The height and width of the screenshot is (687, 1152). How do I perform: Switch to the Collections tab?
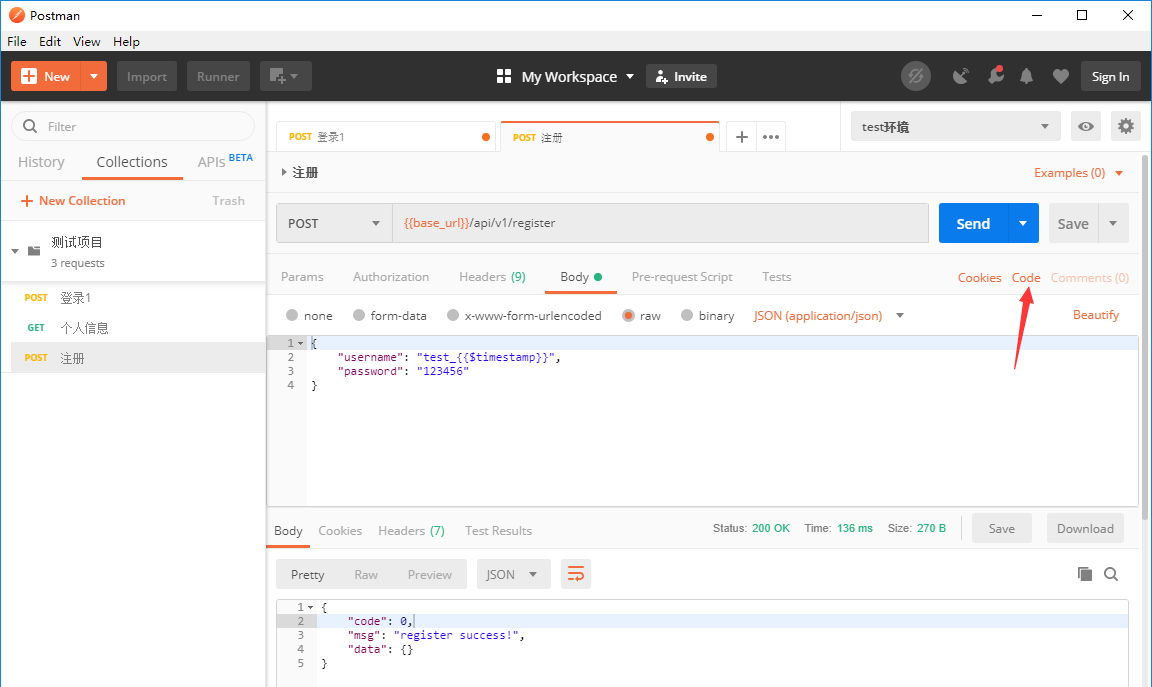pyautogui.click(x=132, y=162)
